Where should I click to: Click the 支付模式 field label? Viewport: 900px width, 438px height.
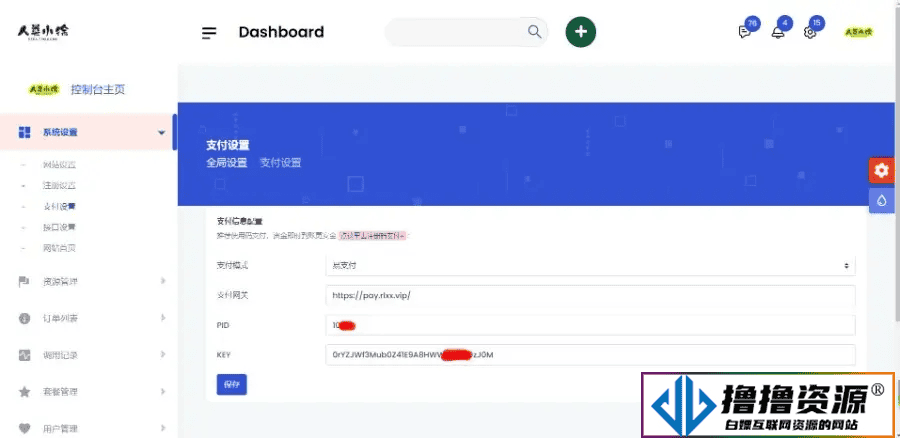click(232, 265)
